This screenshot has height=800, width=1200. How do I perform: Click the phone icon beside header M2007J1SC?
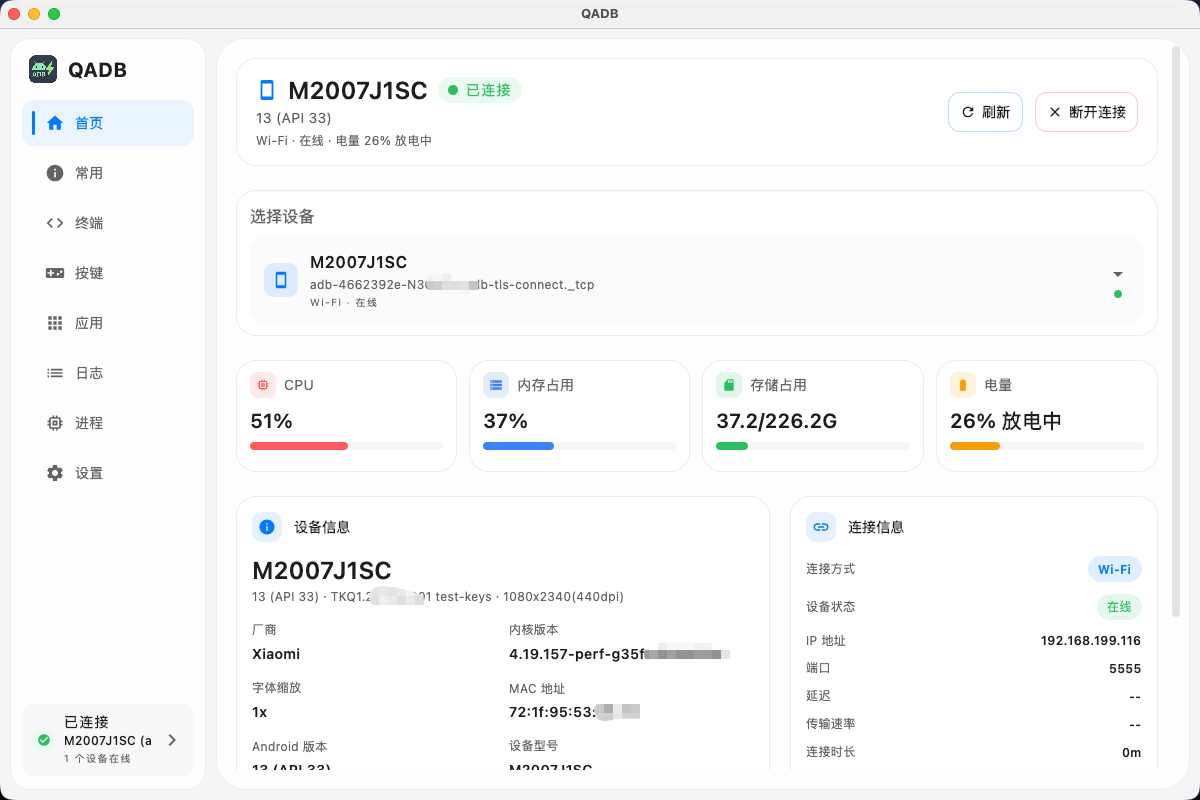[x=267, y=90]
